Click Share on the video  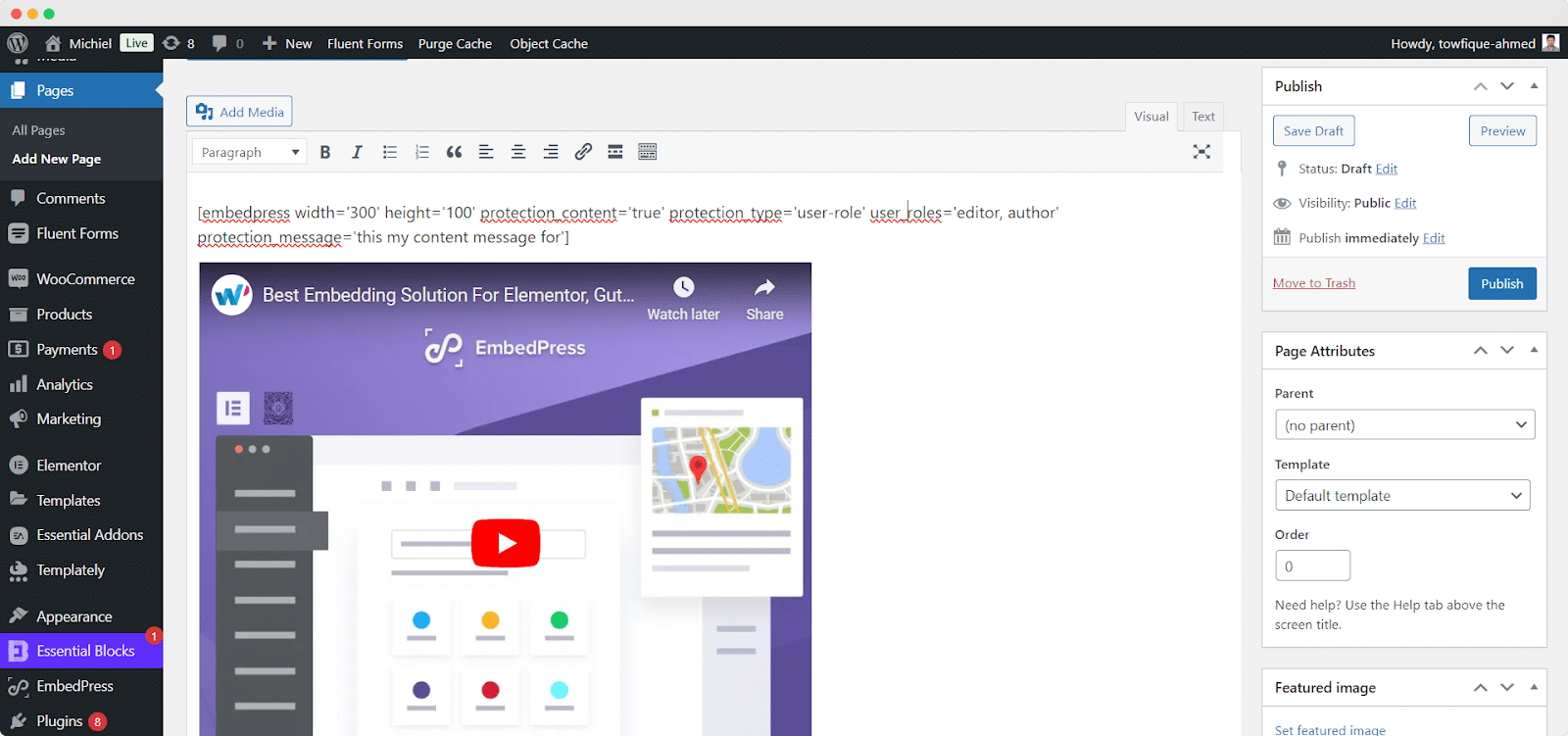coord(764,299)
